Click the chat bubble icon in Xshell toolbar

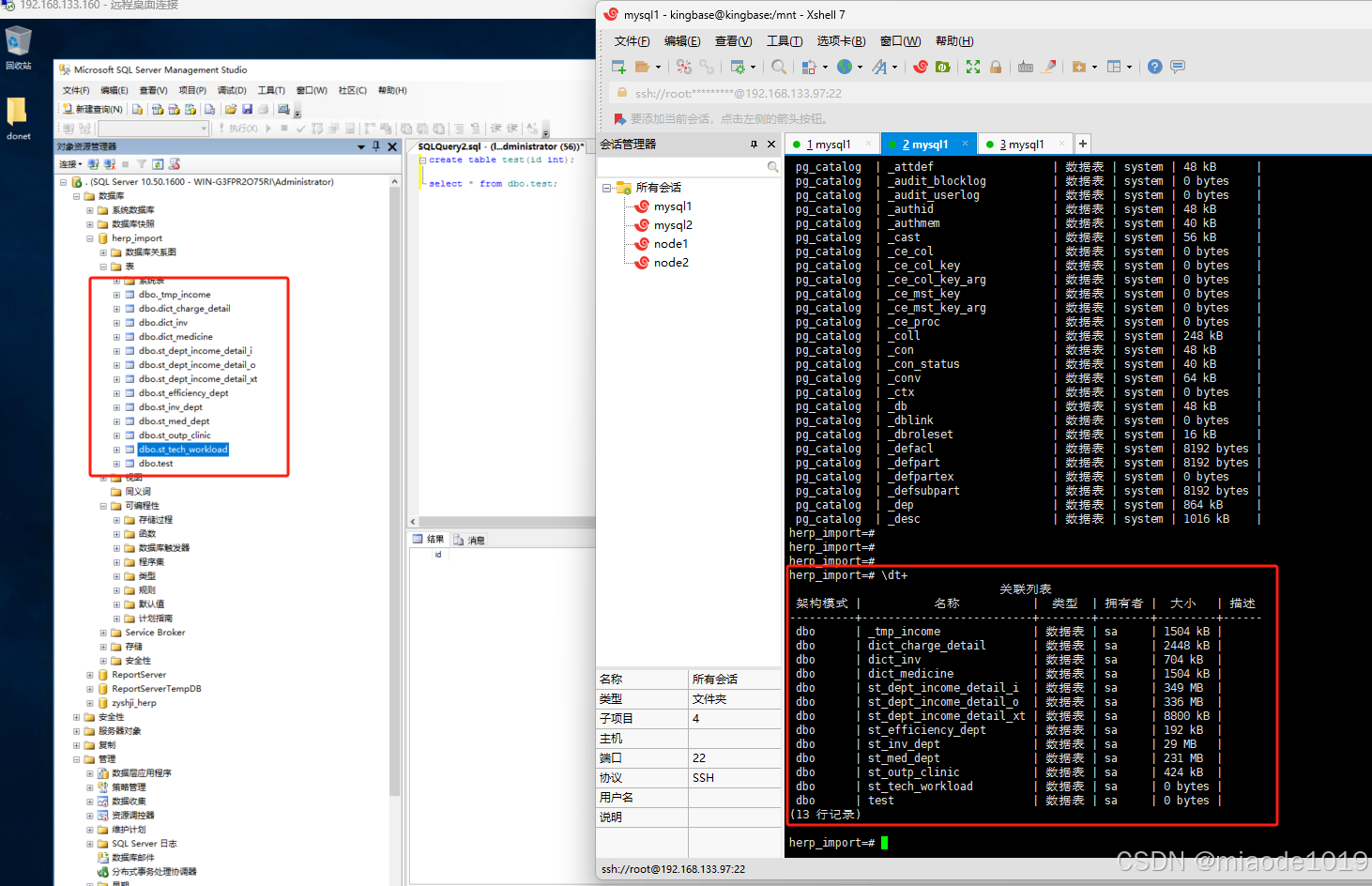[1178, 67]
